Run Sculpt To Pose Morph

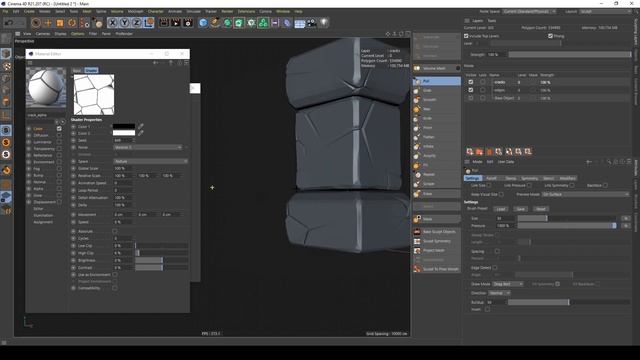pos(437,269)
